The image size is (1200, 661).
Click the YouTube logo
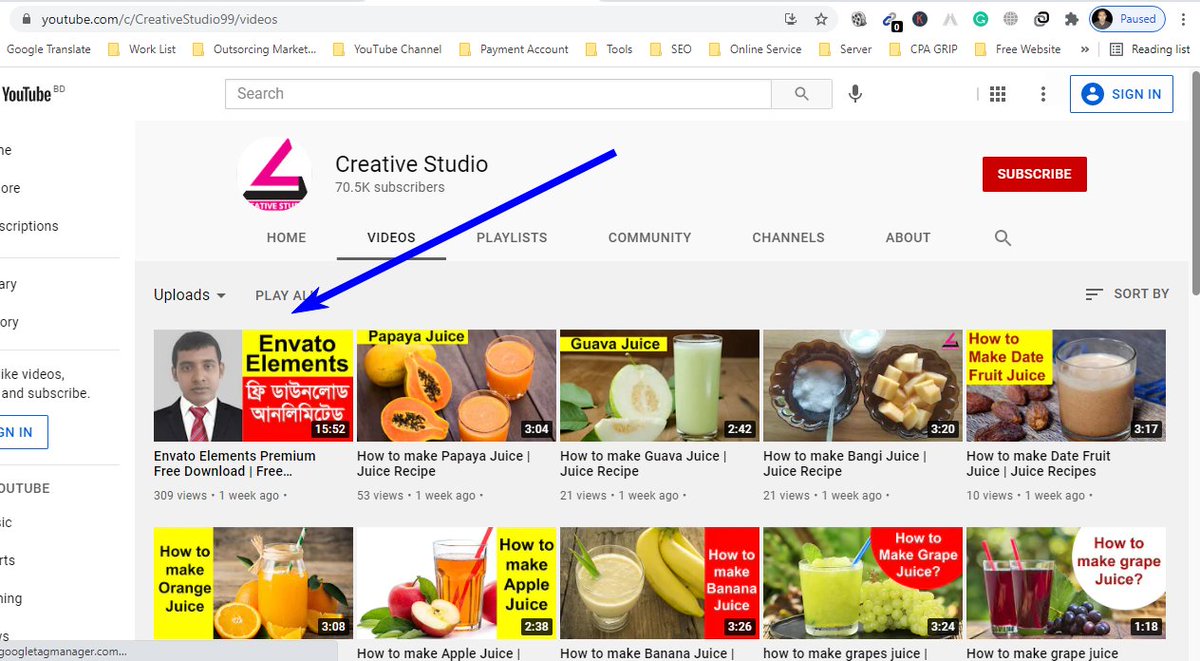tap(28, 94)
